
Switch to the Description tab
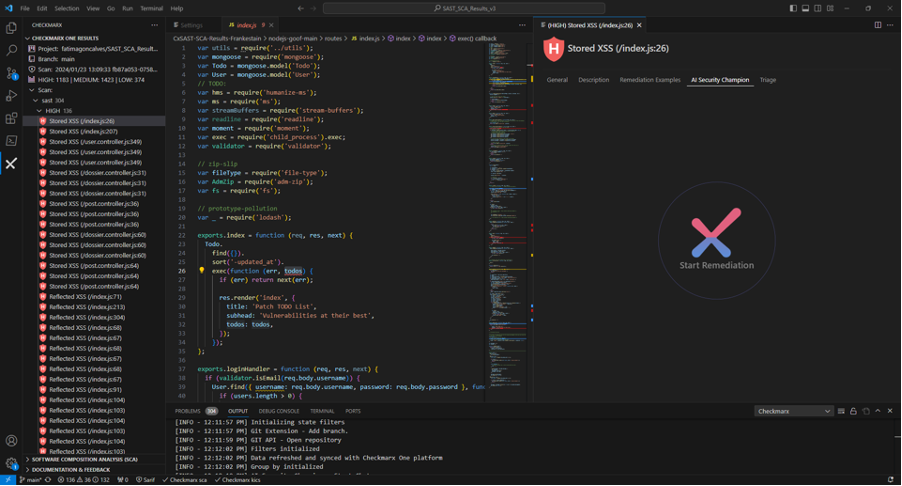coord(593,80)
